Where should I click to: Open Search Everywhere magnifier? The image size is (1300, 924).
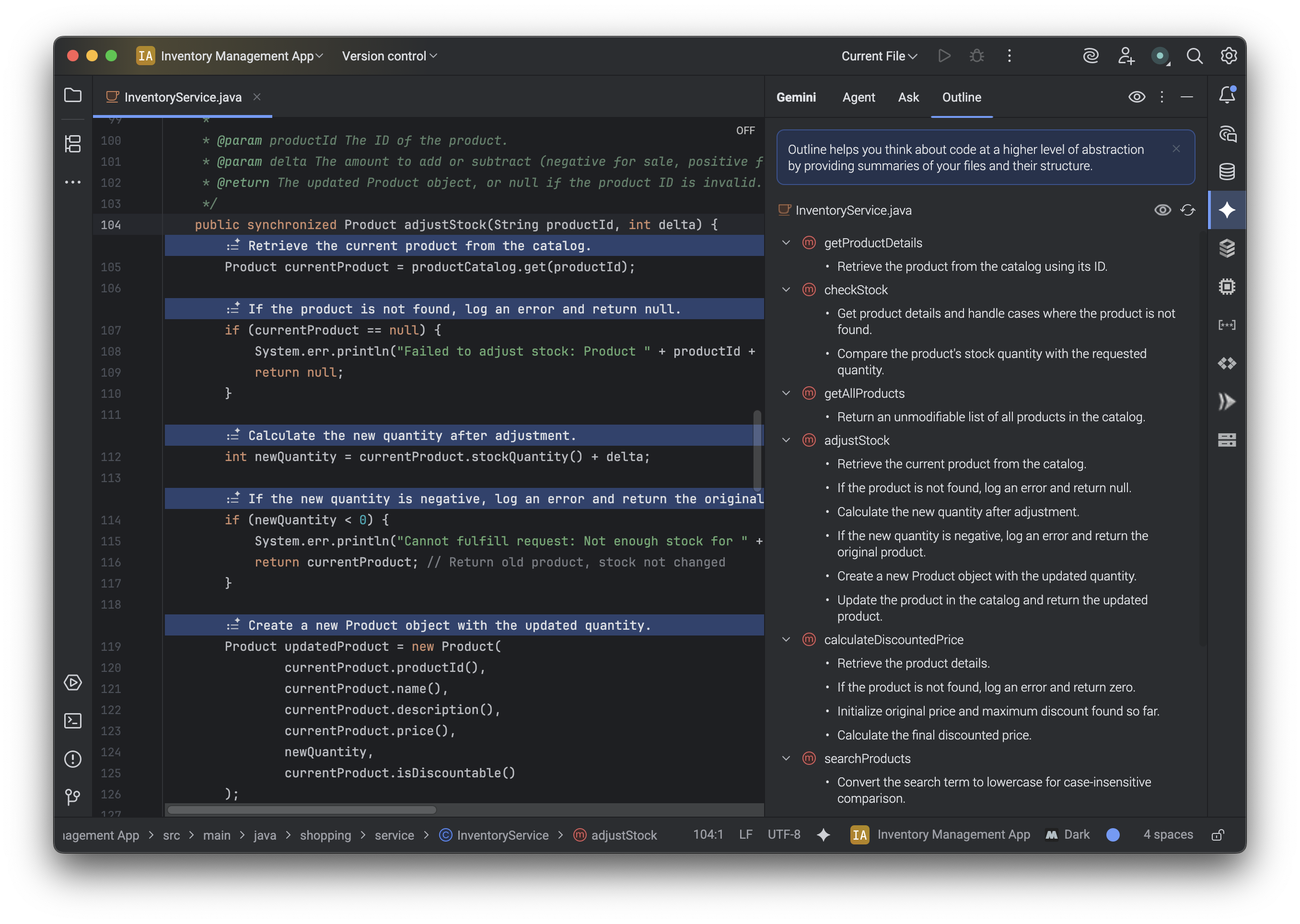pos(1196,55)
